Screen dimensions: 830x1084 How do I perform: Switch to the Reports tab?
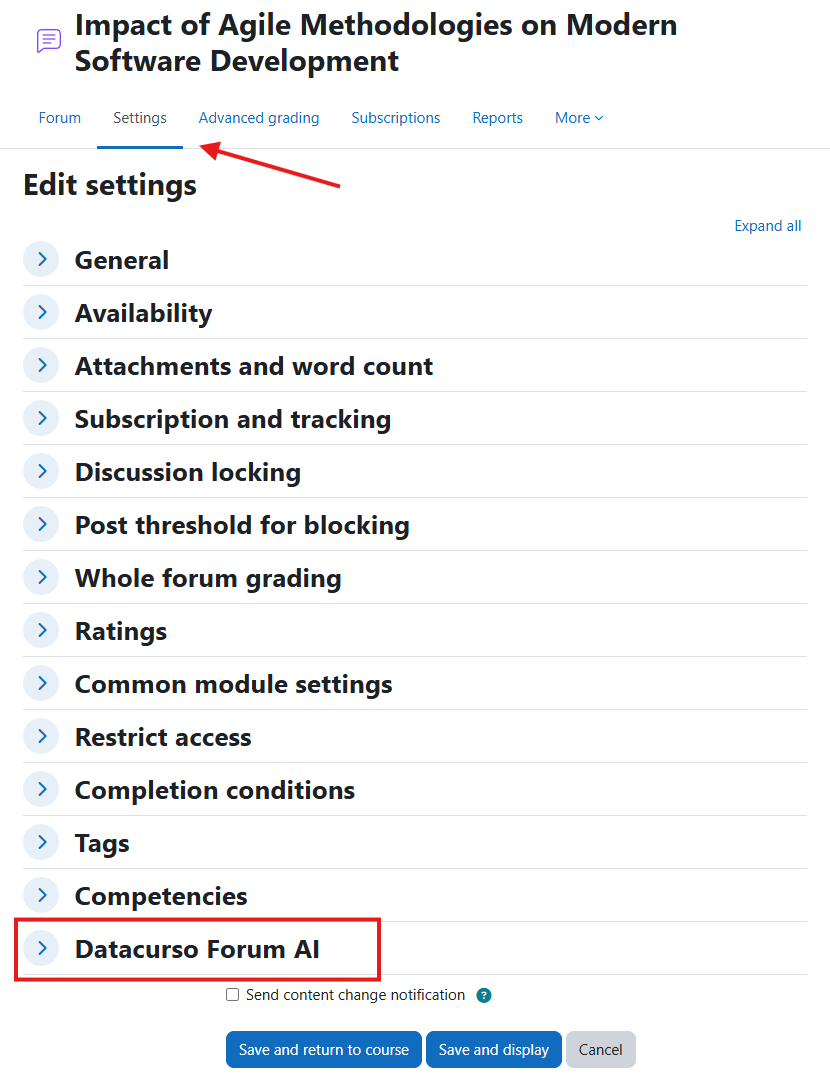497,117
